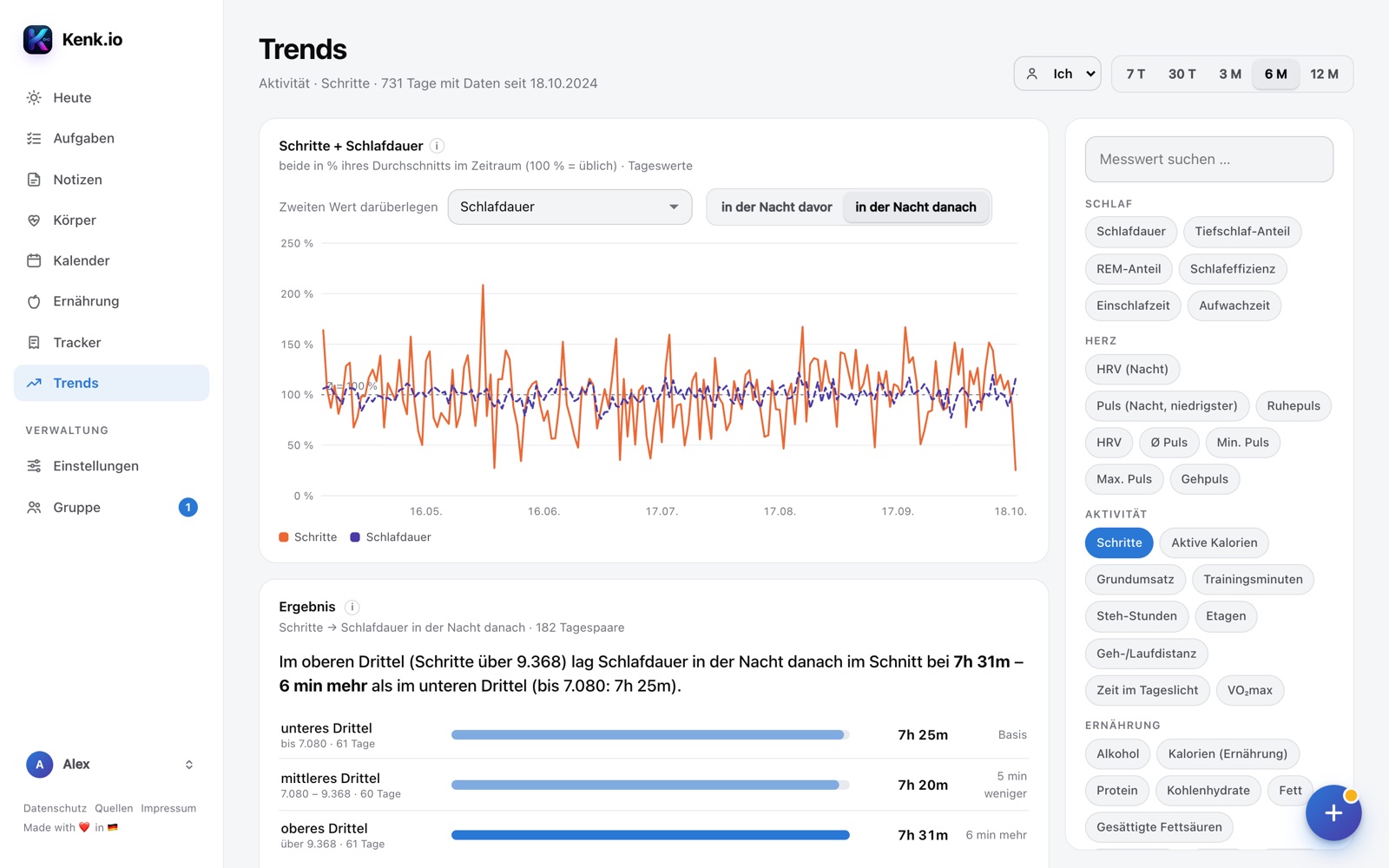Screen dimensions: 1389x868
Task: Click the Trends chart-line icon
Action: (x=34, y=383)
